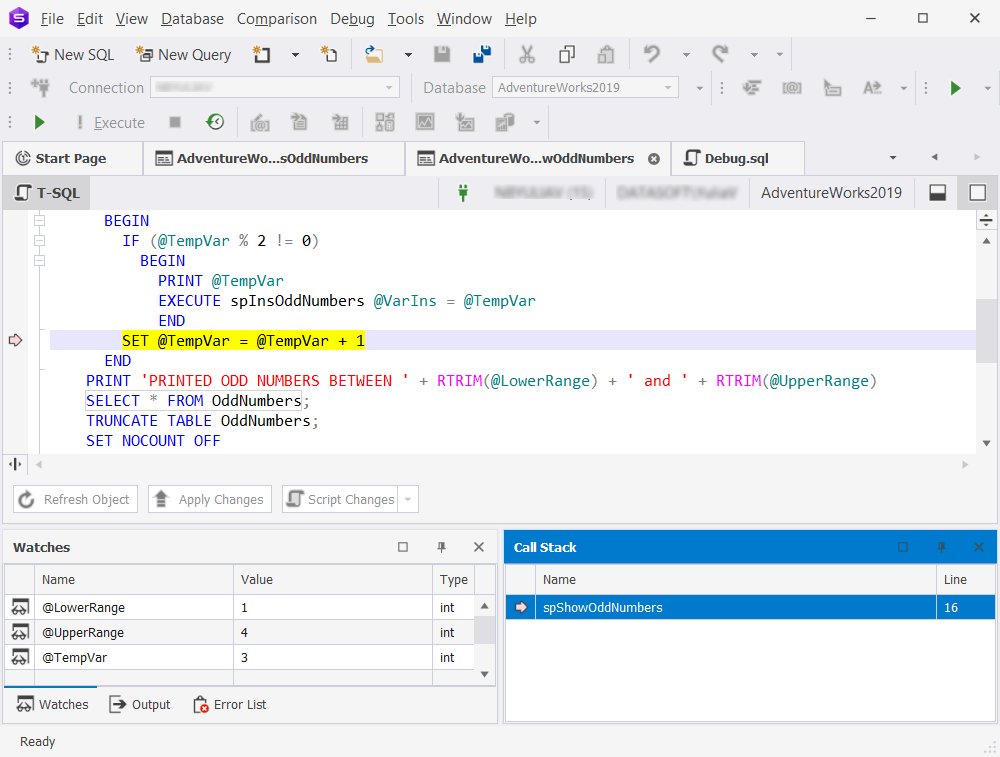Click the Undo arrow icon
This screenshot has width=1000, height=757.
point(651,55)
